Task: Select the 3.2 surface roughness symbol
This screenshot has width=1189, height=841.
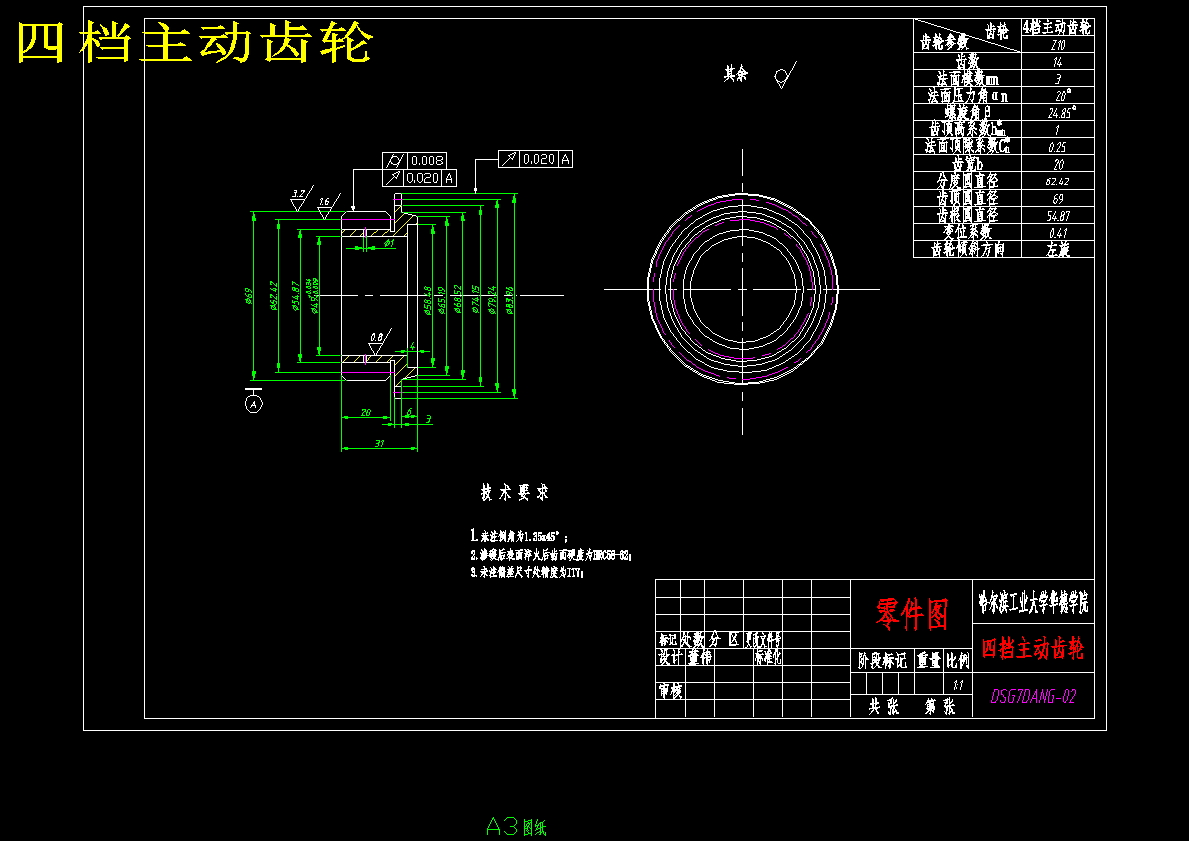Action: [x=300, y=198]
